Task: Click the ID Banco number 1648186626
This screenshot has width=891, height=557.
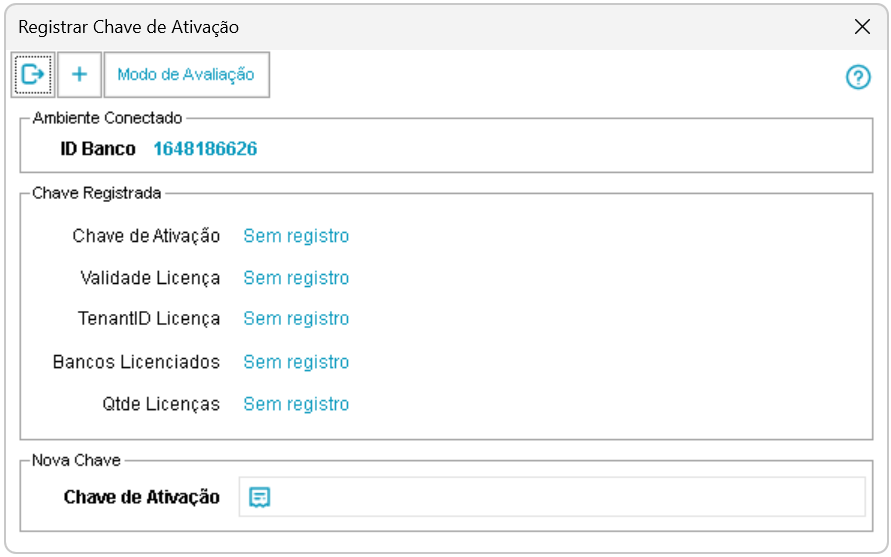Action: pyautogui.click(x=205, y=149)
